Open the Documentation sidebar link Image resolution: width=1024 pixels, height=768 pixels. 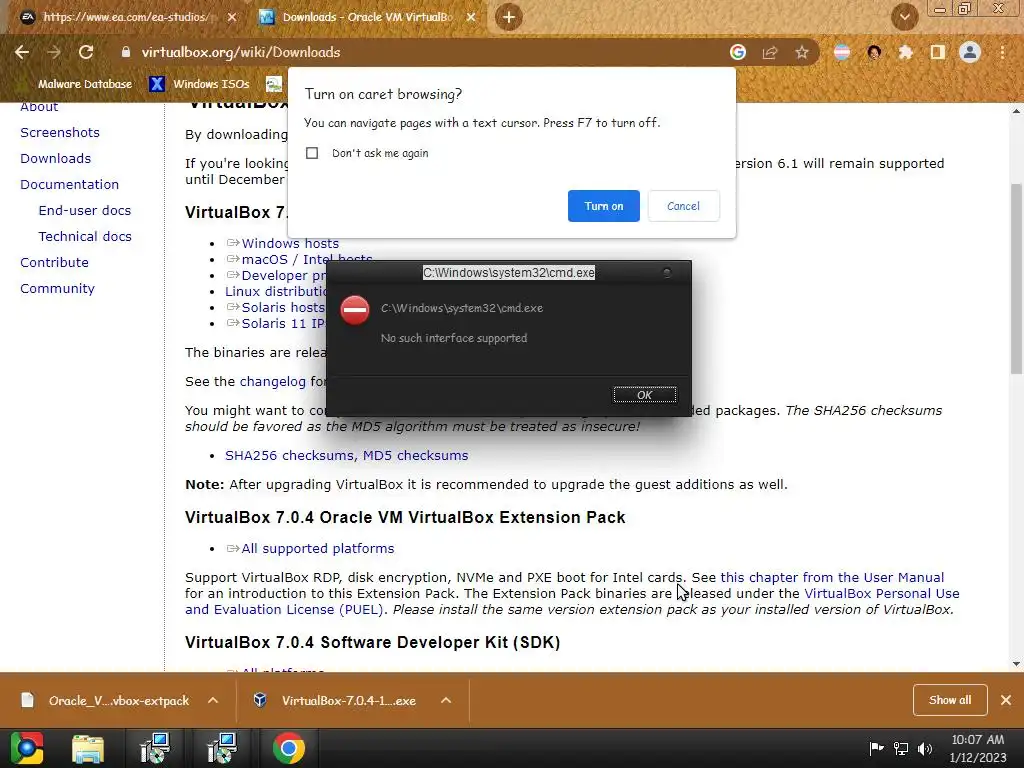69,185
